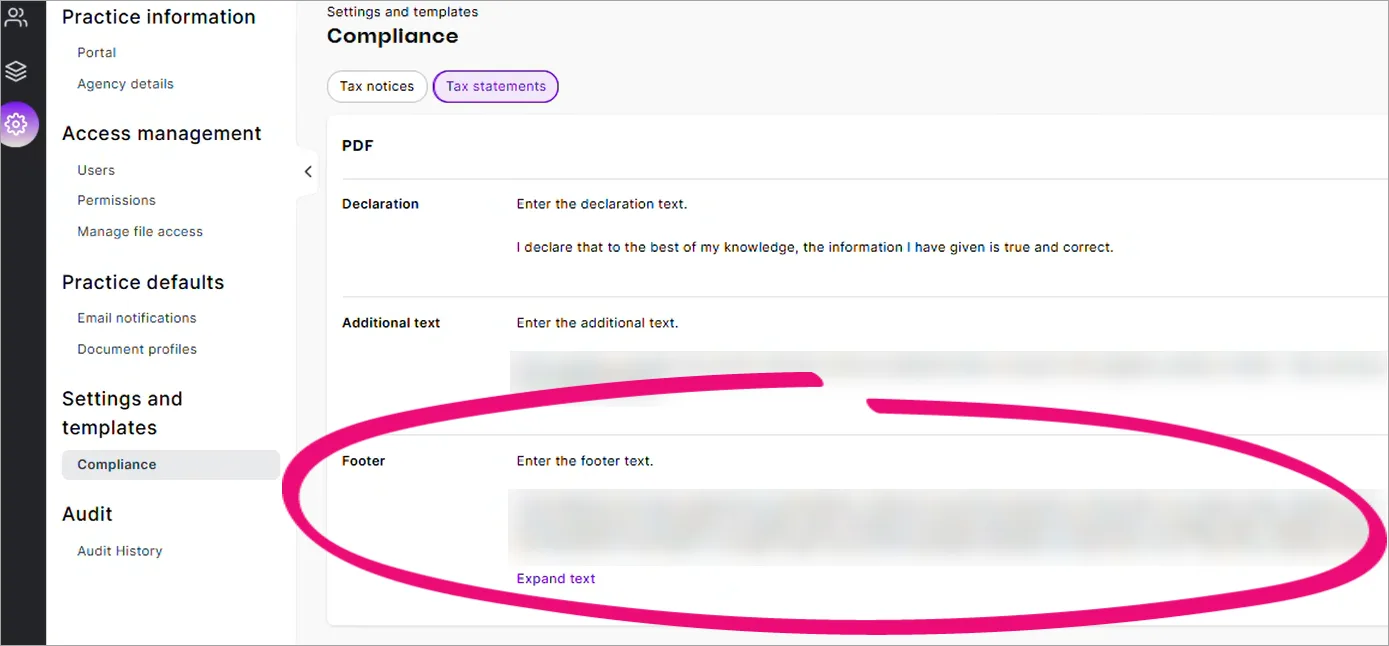Open the Portal settings page
Viewport: 1389px width, 646px height.
96,52
